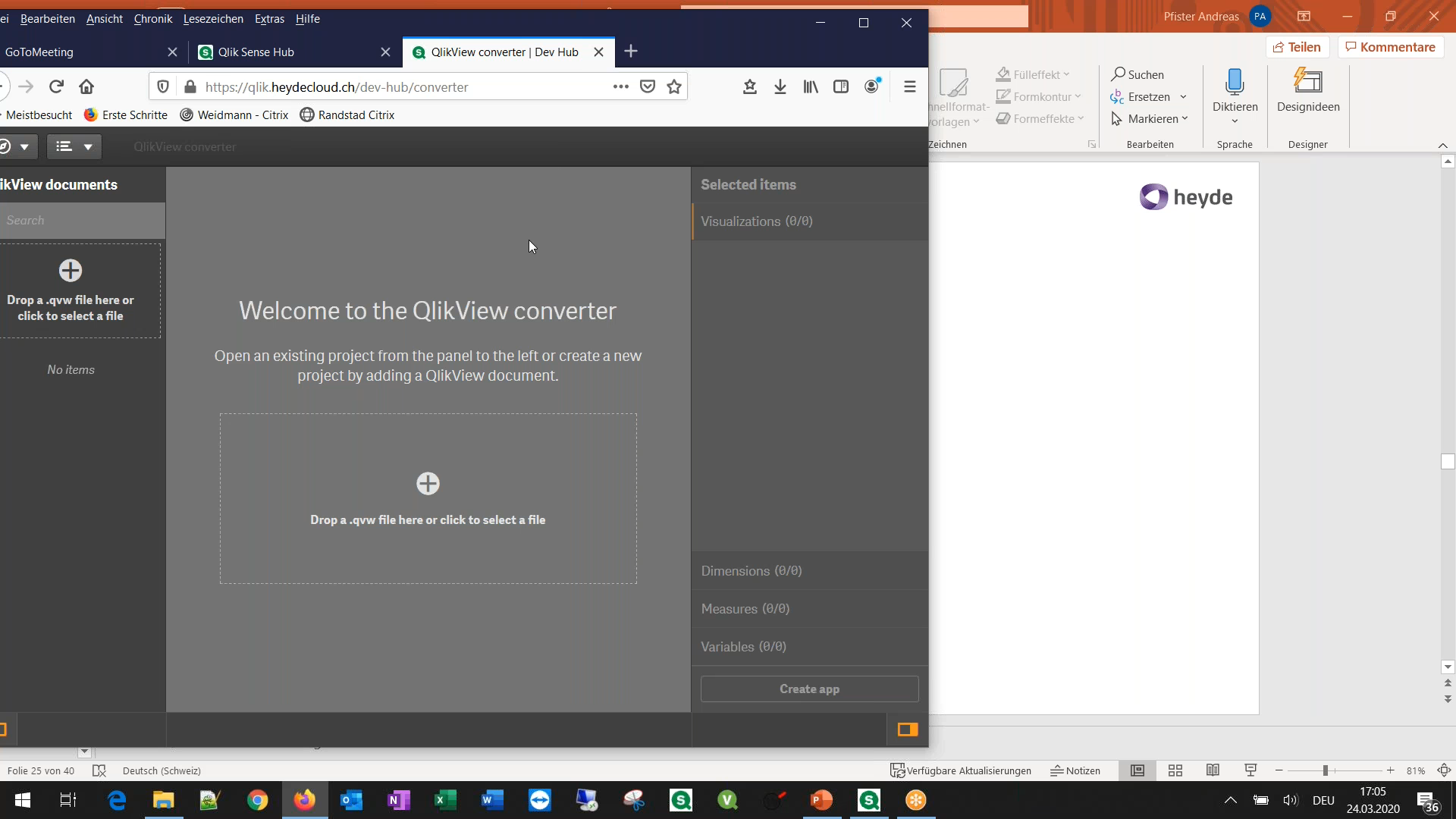Click the Search QlikView documents field
The image size is (1456, 819).
coord(81,219)
